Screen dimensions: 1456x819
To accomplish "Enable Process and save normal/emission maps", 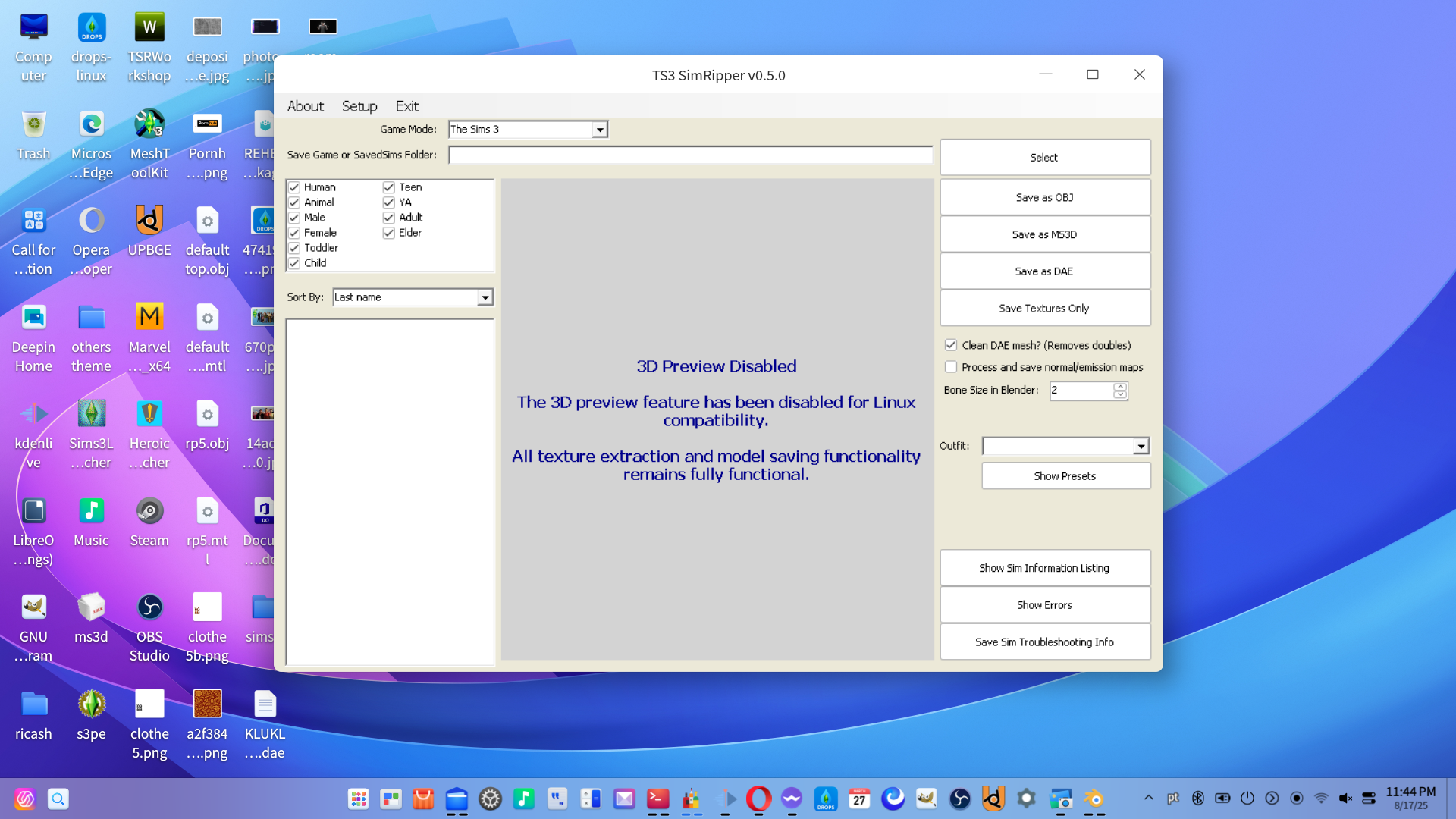I will (951, 367).
